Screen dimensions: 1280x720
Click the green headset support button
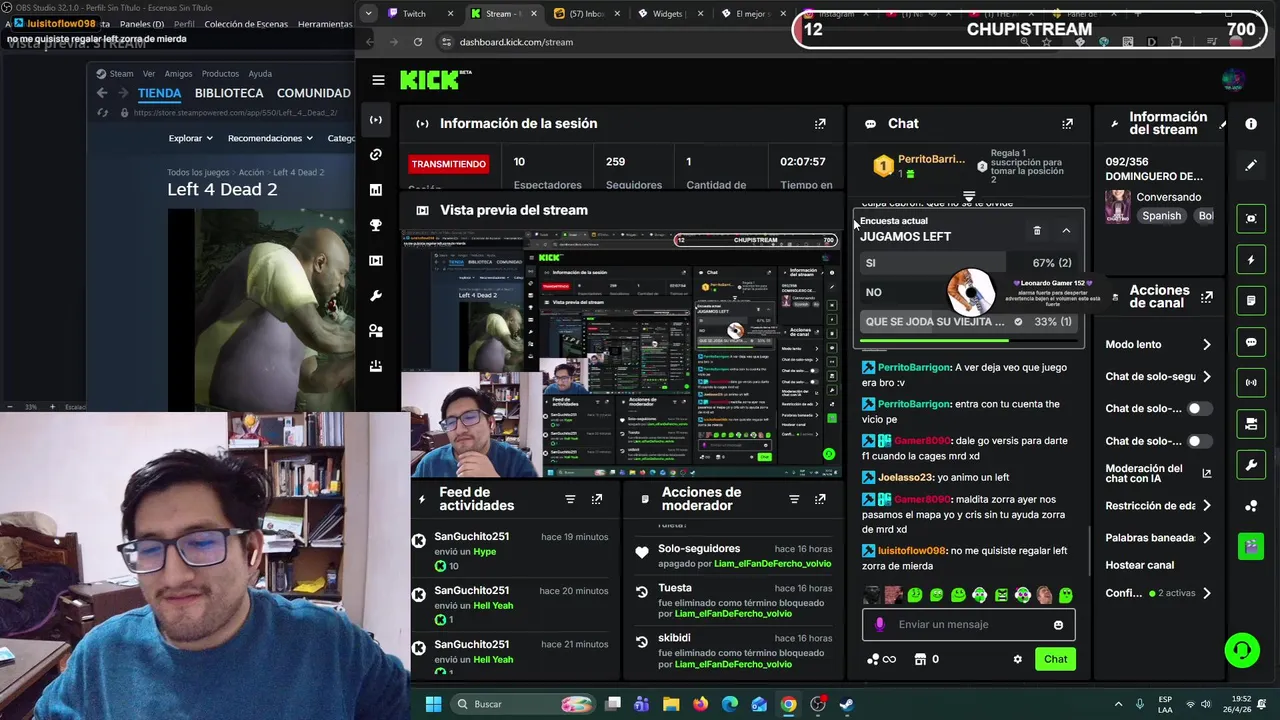point(1242,651)
